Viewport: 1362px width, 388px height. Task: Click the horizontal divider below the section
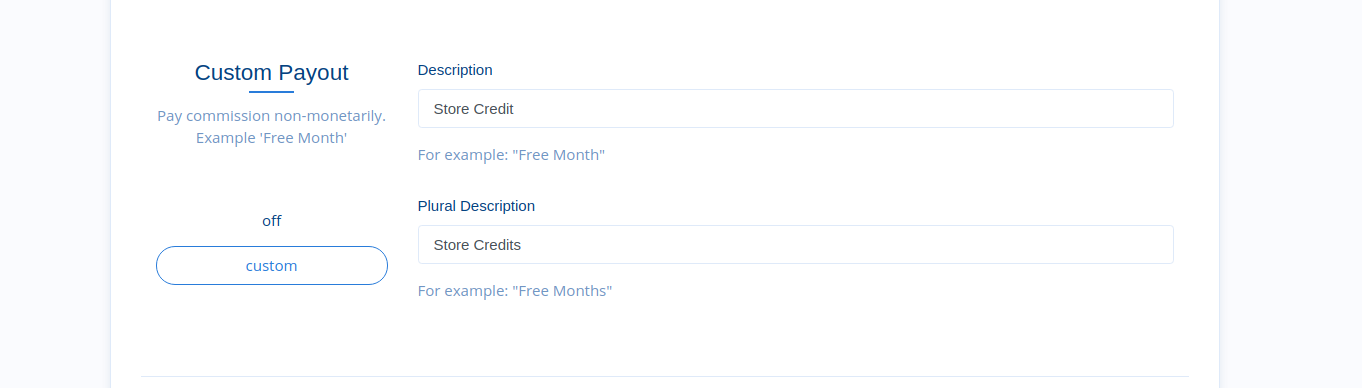(x=665, y=377)
